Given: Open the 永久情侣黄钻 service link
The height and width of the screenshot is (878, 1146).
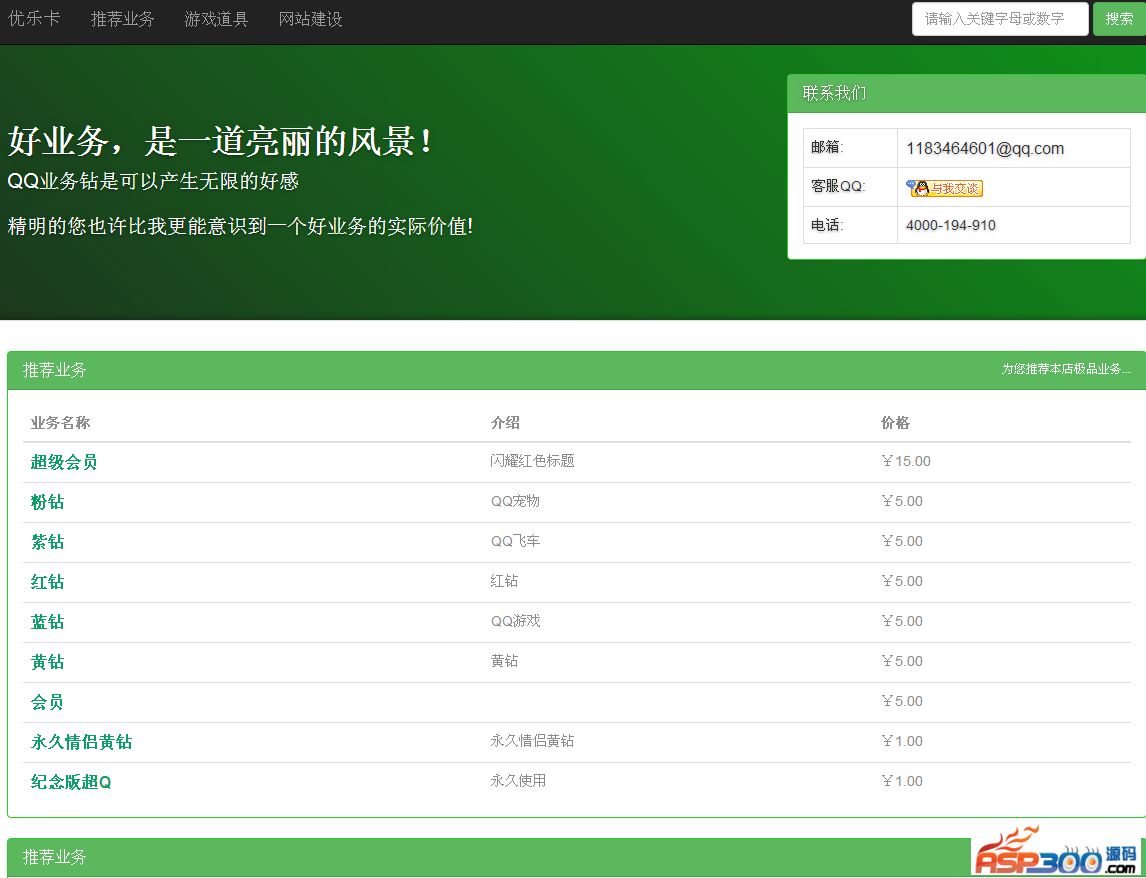Looking at the screenshot, I should [x=81, y=742].
